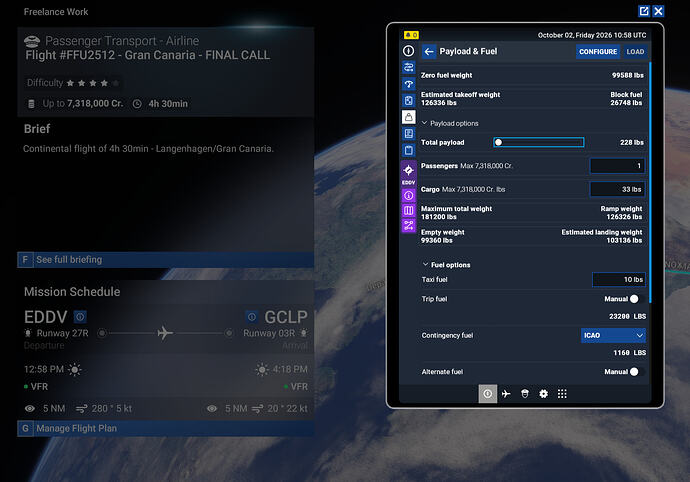Collapse the Fuel options section
690x482 pixels.
(x=447, y=265)
